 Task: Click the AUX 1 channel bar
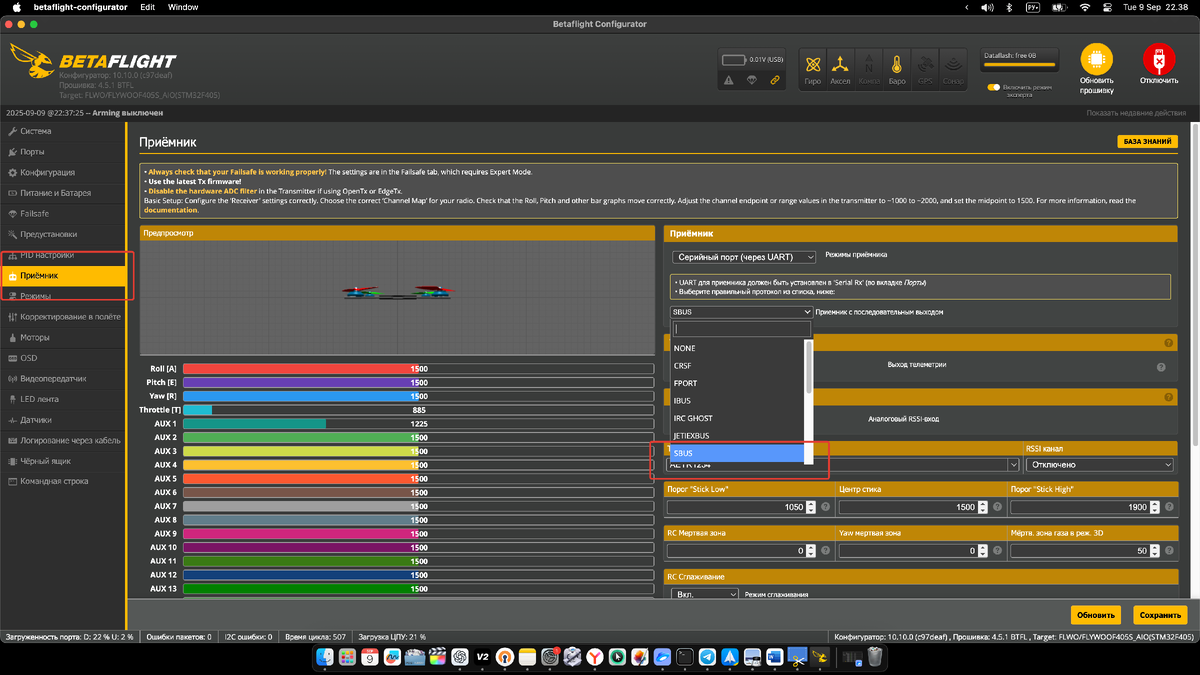click(x=418, y=424)
